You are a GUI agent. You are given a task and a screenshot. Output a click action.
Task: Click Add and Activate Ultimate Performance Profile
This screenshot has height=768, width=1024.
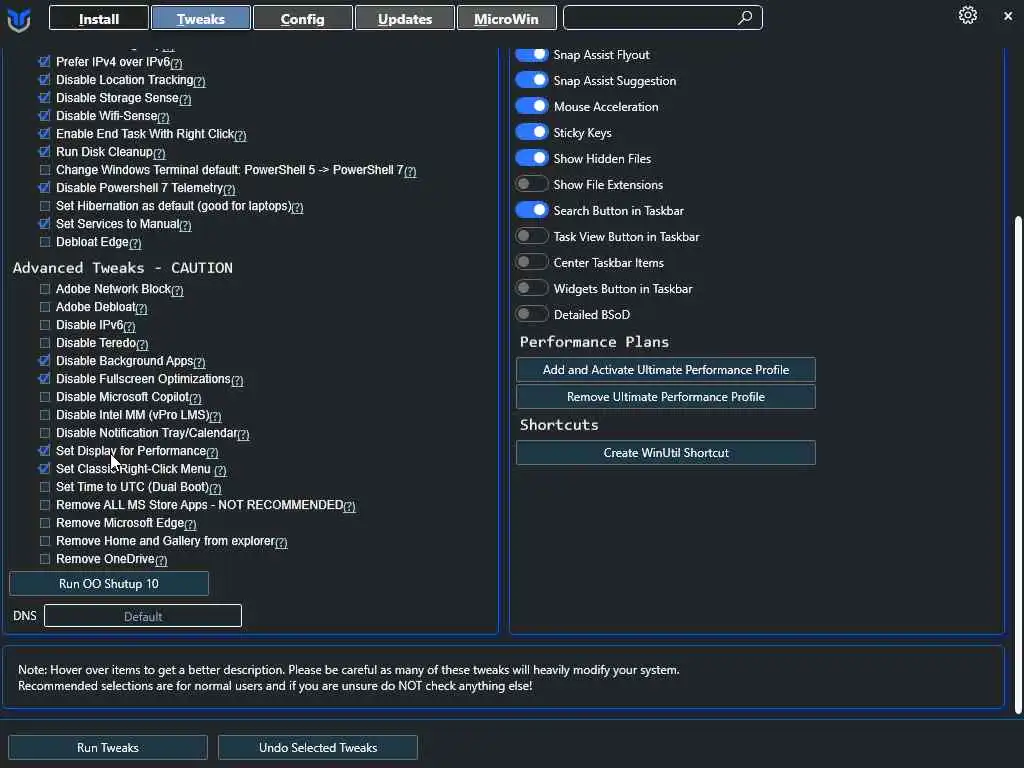(x=665, y=370)
